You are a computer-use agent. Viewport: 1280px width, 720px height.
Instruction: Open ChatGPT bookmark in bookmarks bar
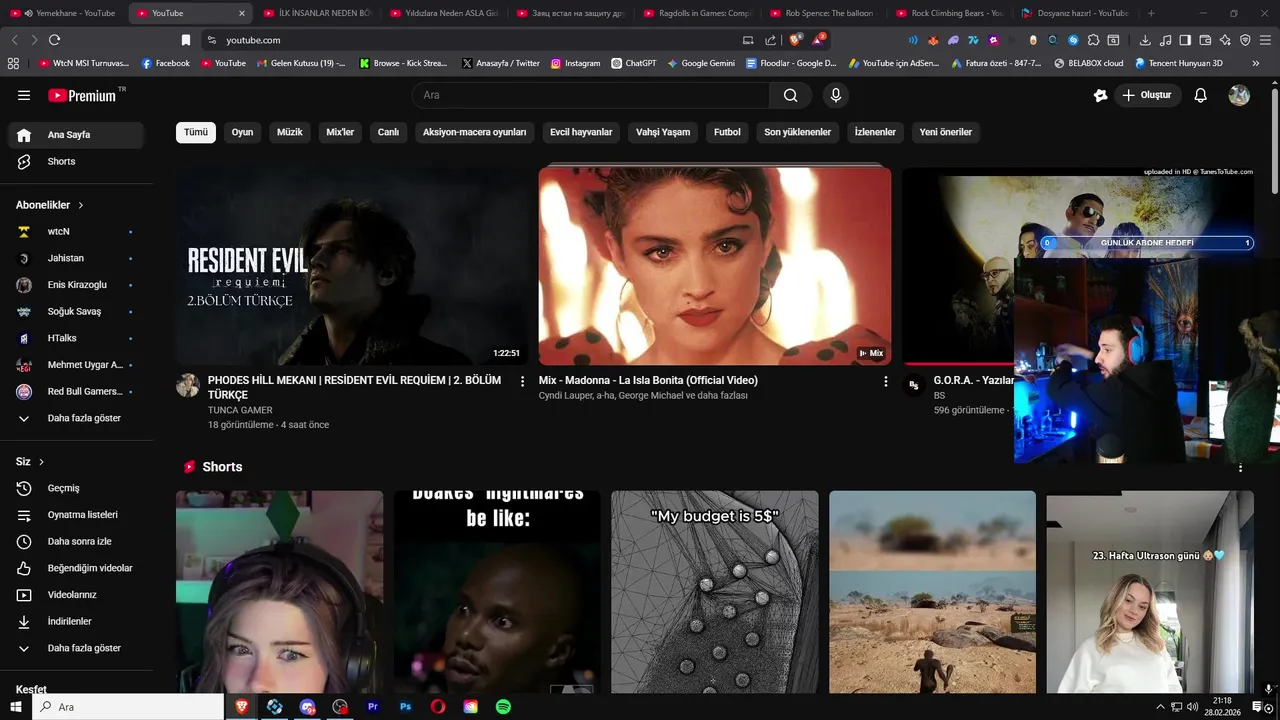(x=634, y=63)
